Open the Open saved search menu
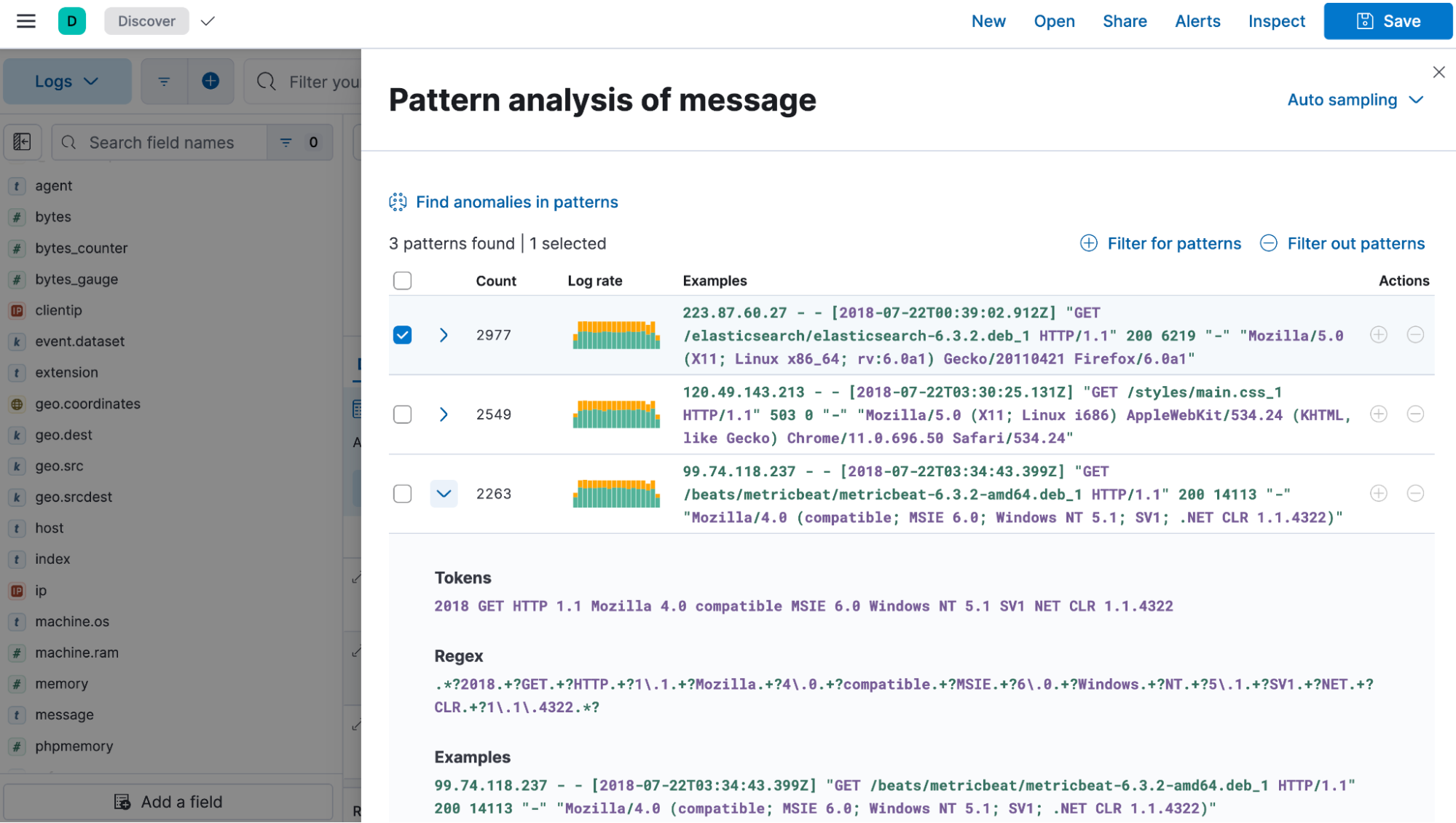Screen dimensions: 1456x823 point(1054,21)
